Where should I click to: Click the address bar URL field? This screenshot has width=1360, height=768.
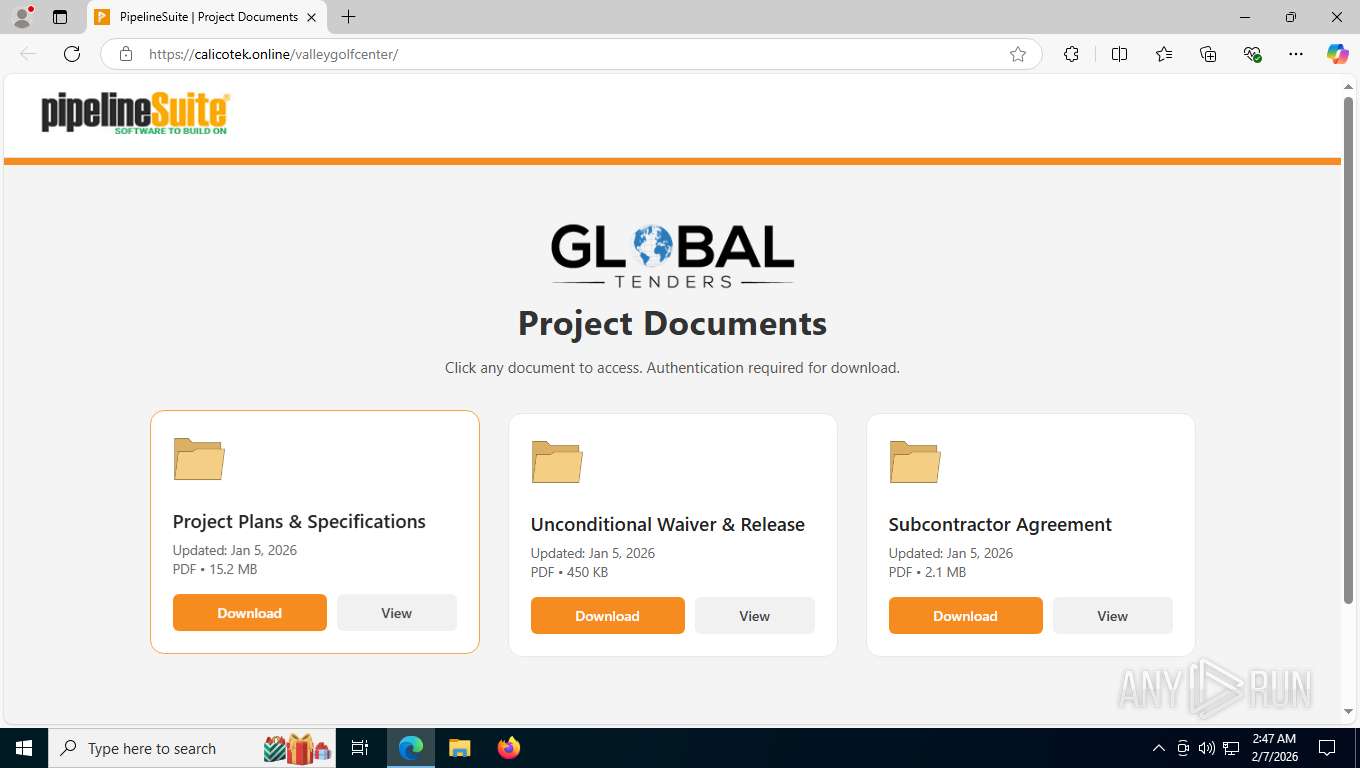click(x=570, y=54)
